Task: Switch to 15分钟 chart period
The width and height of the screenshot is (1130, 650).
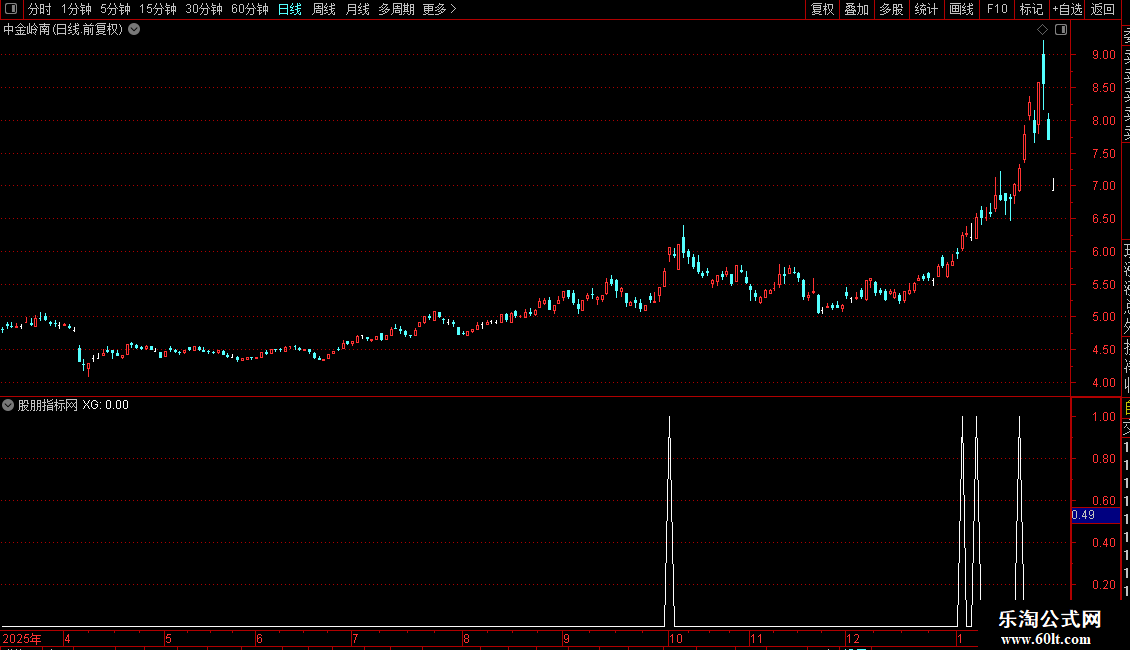Action: pos(158,9)
